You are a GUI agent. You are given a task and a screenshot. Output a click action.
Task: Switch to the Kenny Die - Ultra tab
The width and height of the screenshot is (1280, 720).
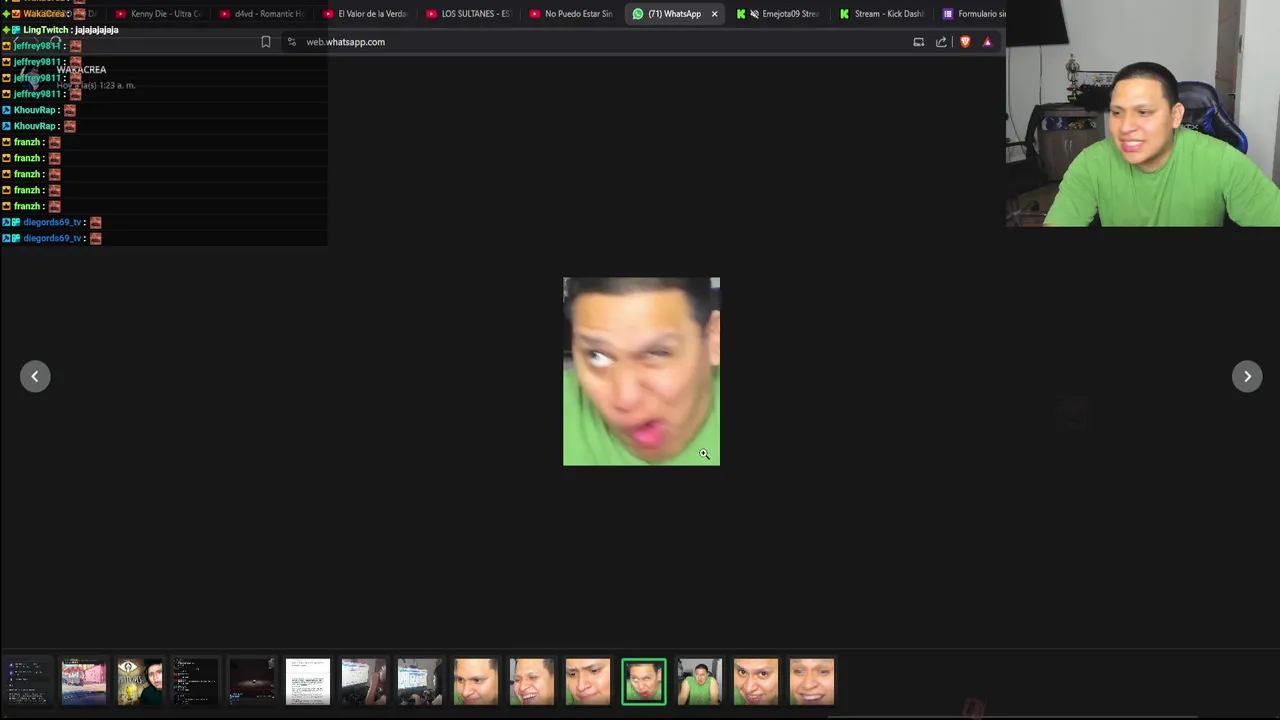(x=158, y=14)
